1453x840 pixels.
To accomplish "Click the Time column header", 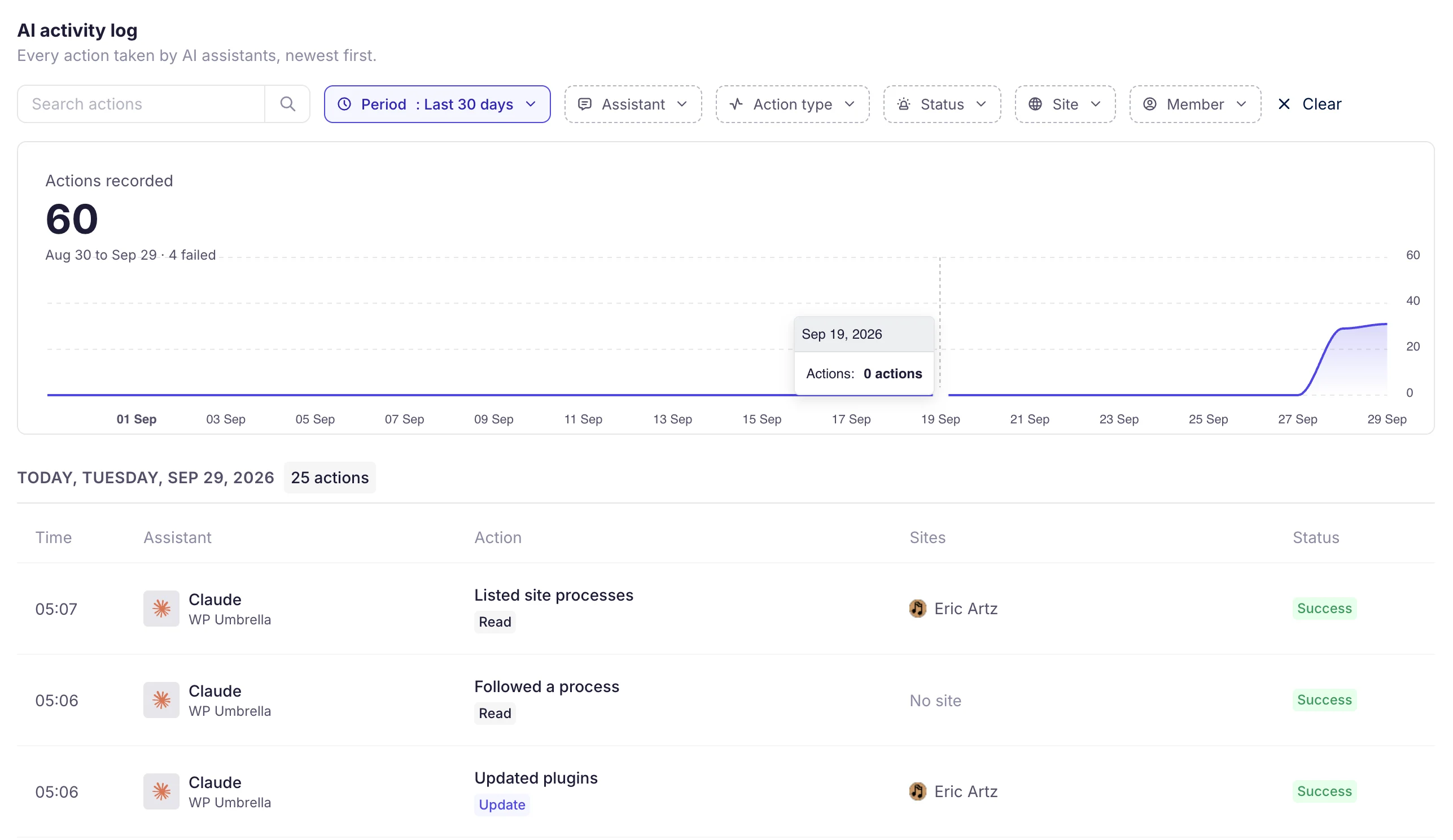I will point(54,537).
